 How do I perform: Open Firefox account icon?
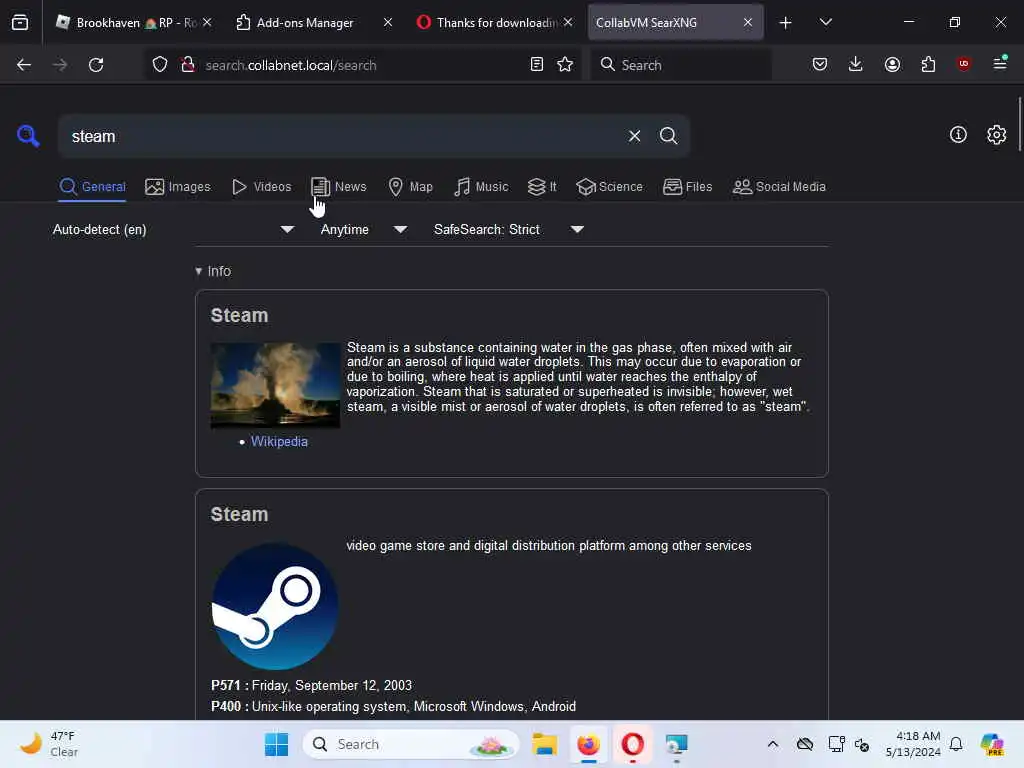pyautogui.click(x=892, y=65)
